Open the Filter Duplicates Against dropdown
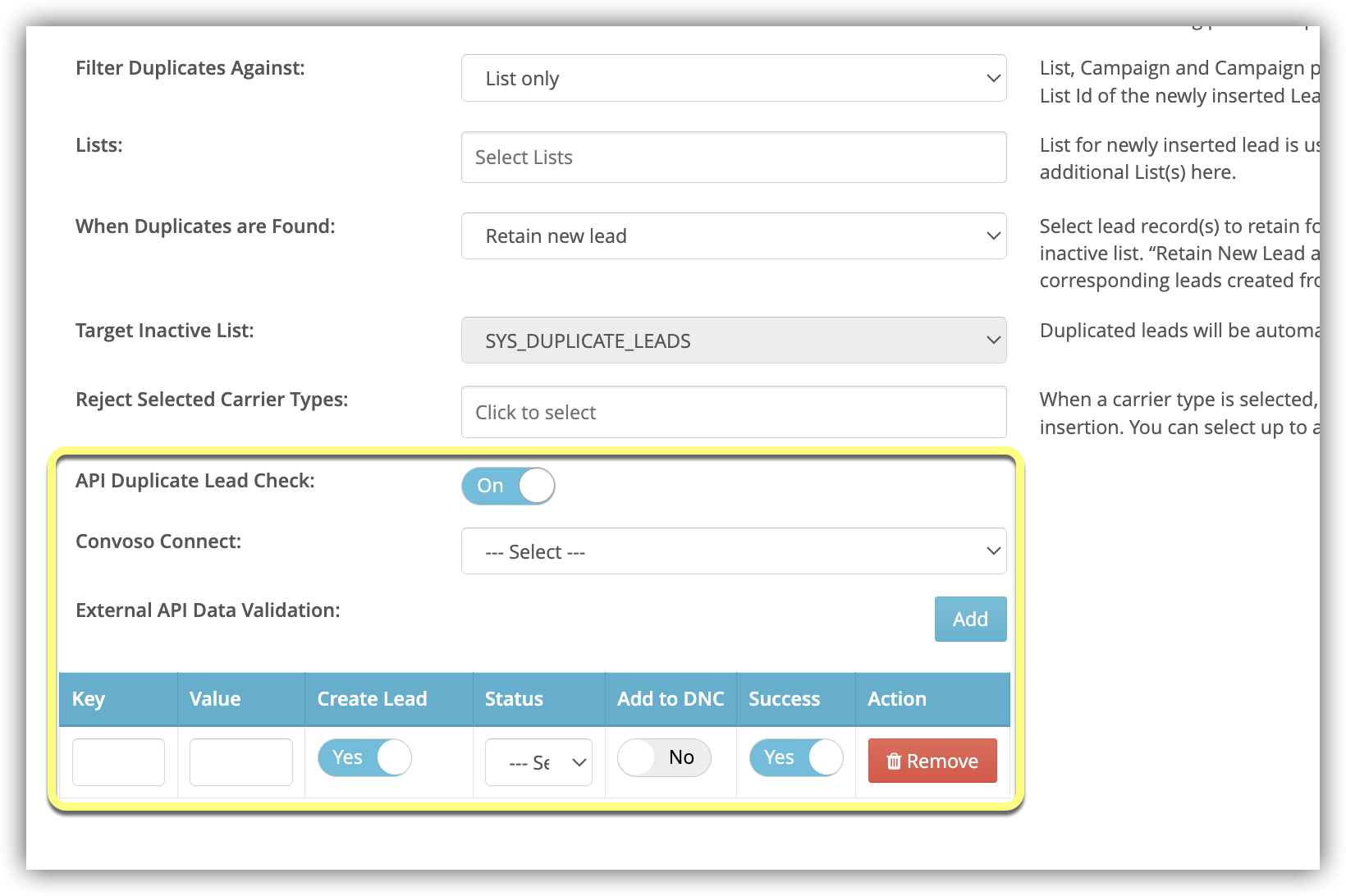Image resolution: width=1346 pixels, height=896 pixels. [x=732, y=79]
